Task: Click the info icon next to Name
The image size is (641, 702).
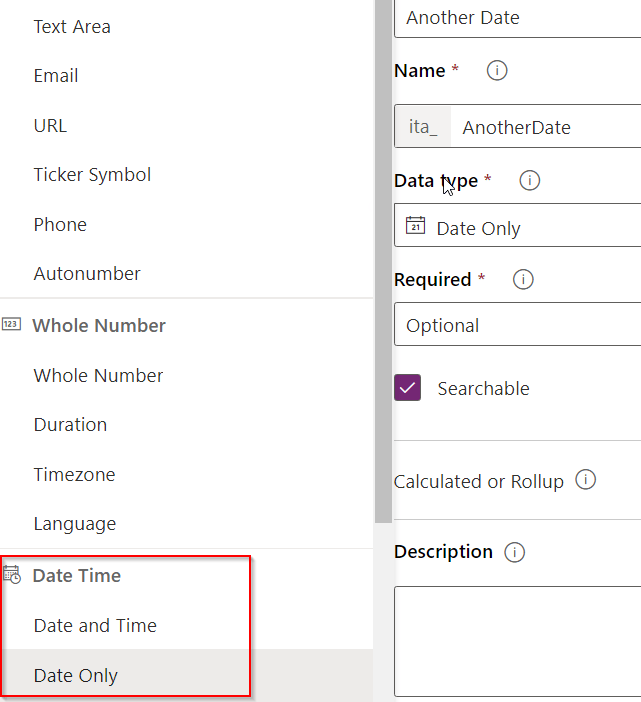Action: click(497, 71)
